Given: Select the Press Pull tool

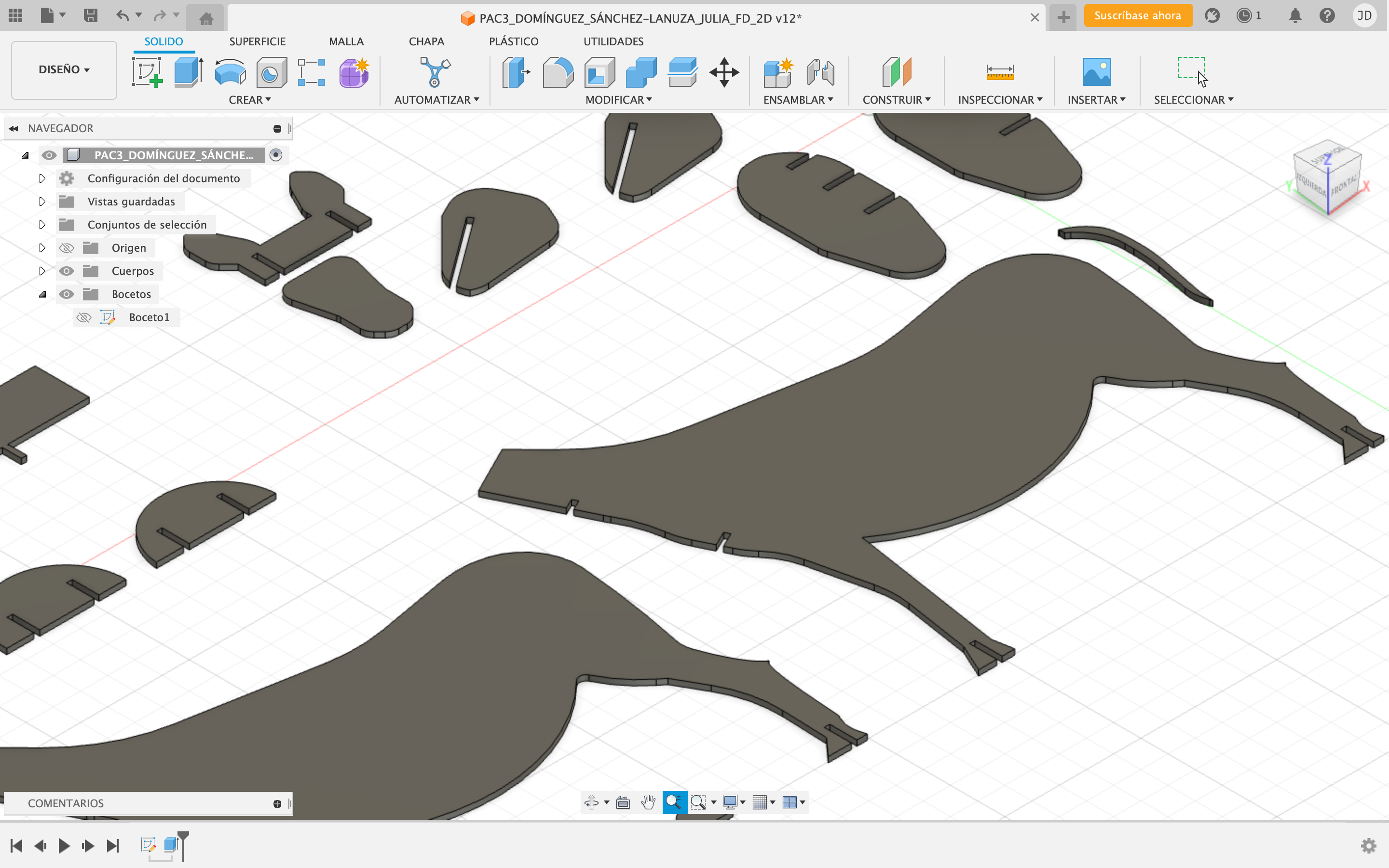Looking at the screenshot, I should 516,72.
